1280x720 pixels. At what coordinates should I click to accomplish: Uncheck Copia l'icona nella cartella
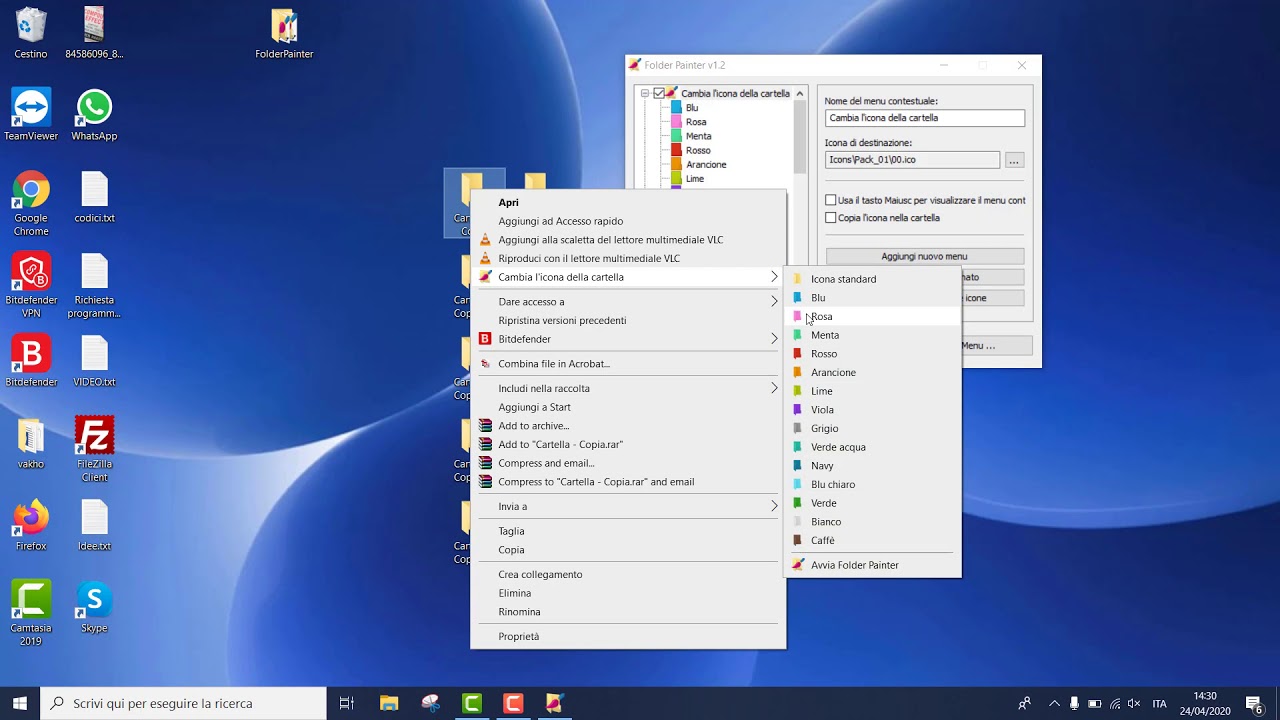pyautogui.click(x=830, y=217)
